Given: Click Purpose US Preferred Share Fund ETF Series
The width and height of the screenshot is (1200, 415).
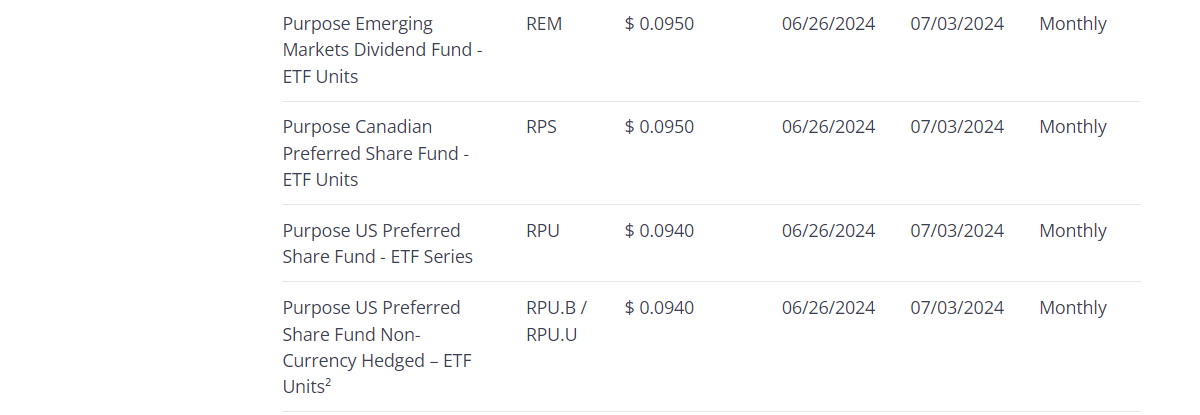Looking at the screenshot, I should pos(377,243).
